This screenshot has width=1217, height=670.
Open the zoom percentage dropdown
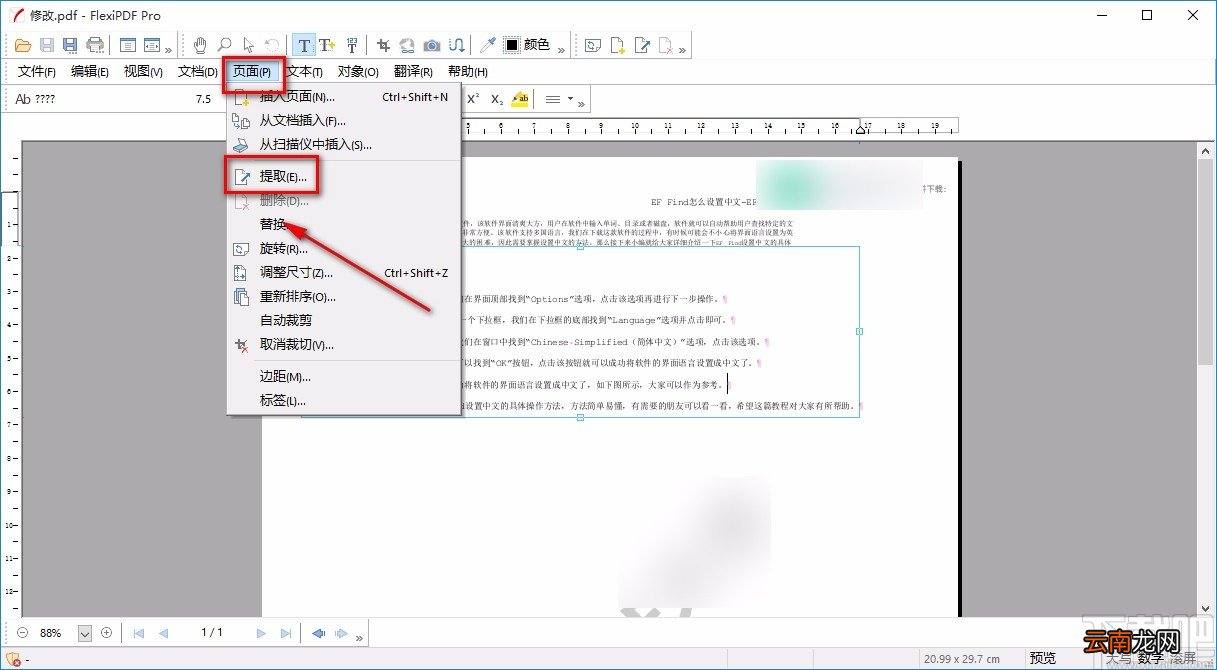pyautogui.click(x=85, y=633)
